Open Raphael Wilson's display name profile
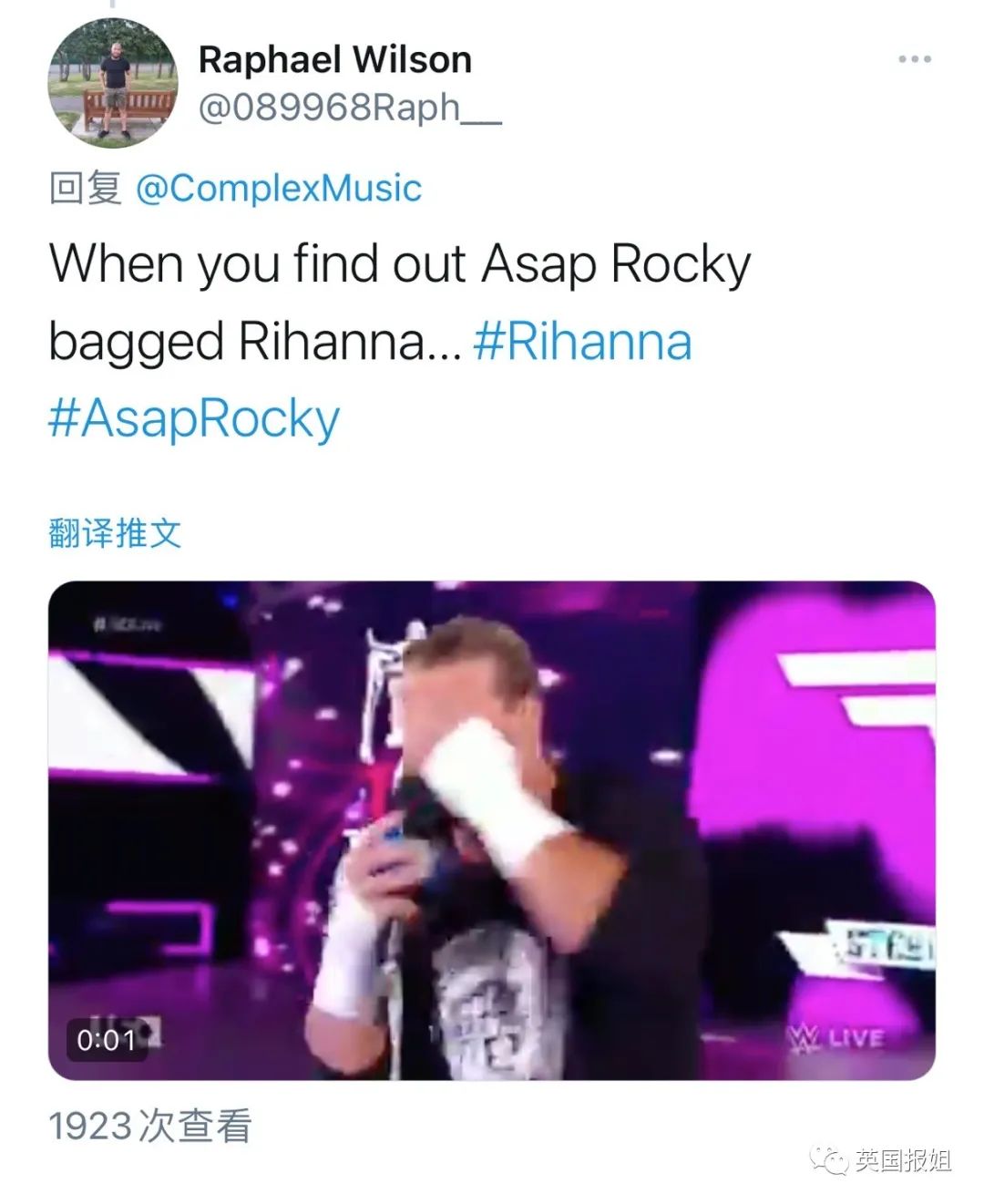Screen dimensions: 984x1204 (x=335, y=60)
